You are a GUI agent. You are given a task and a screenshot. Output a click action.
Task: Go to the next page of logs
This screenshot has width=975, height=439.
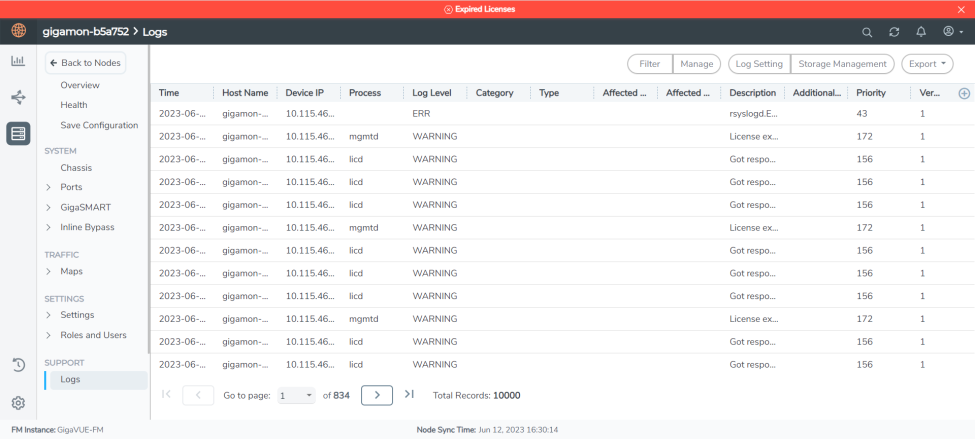click(376, 395)
